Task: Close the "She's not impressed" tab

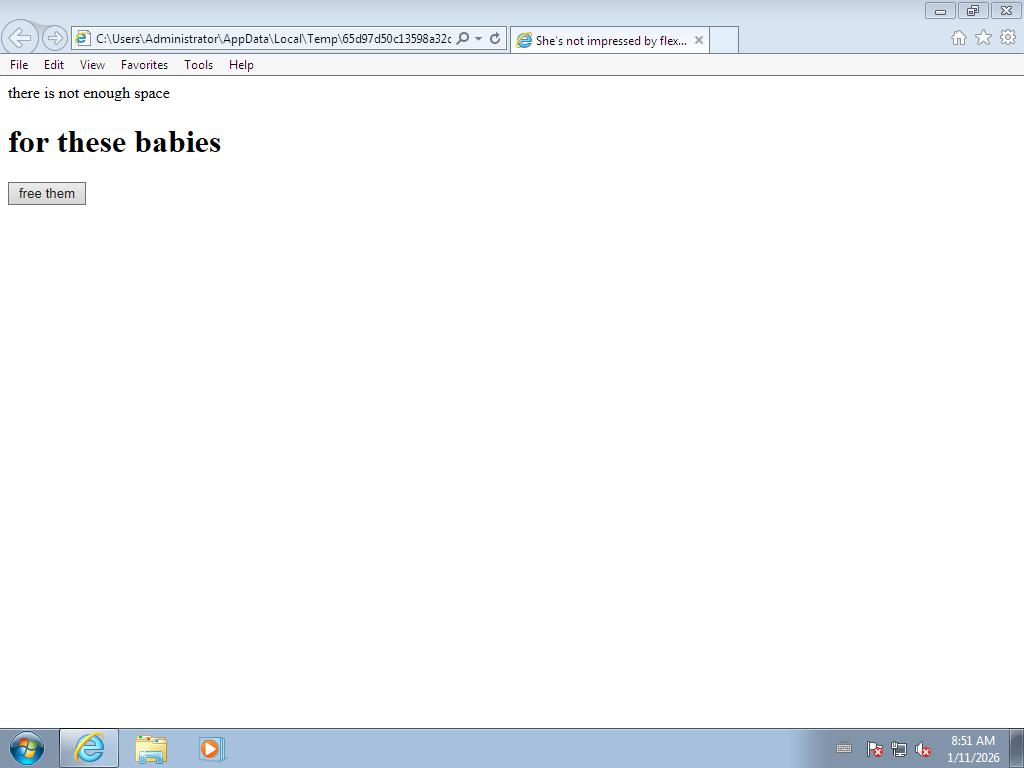Action: (x=699, y=40)
